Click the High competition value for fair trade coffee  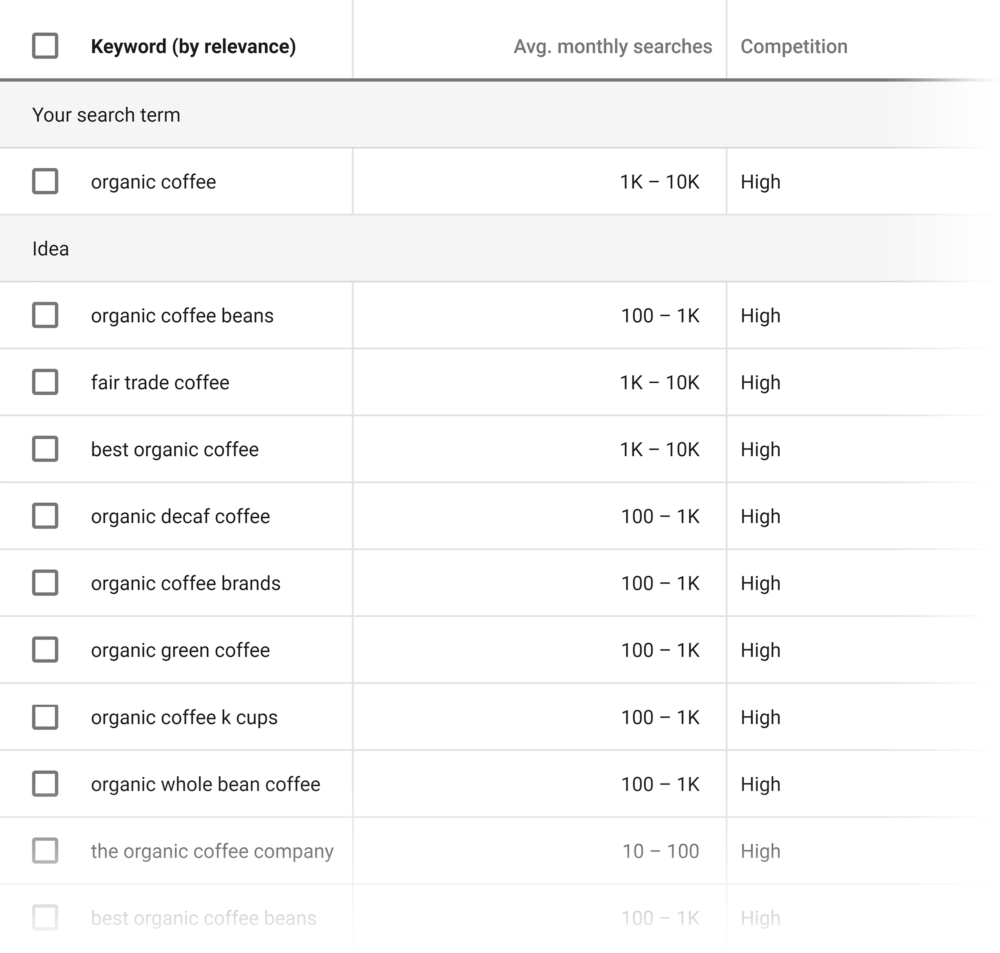[x=760, y=382]
